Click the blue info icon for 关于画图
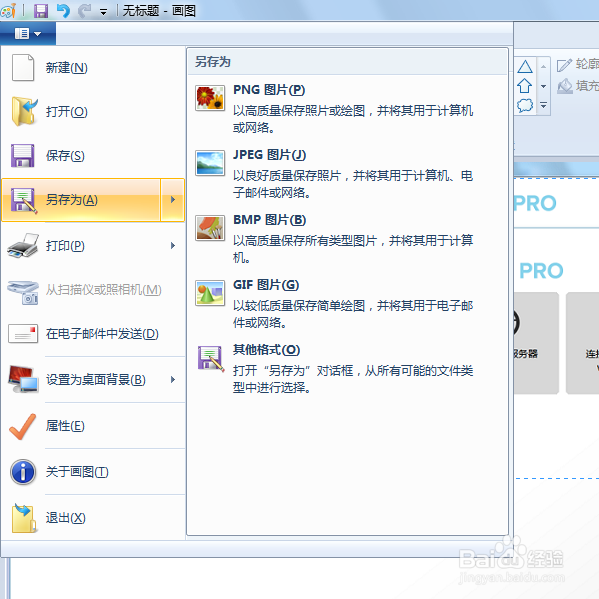This screenshot has width=599, height=599. point(23,472)
